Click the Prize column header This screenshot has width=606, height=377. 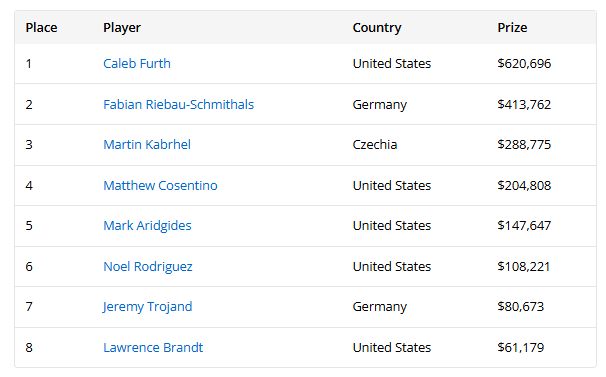point(512,28)
